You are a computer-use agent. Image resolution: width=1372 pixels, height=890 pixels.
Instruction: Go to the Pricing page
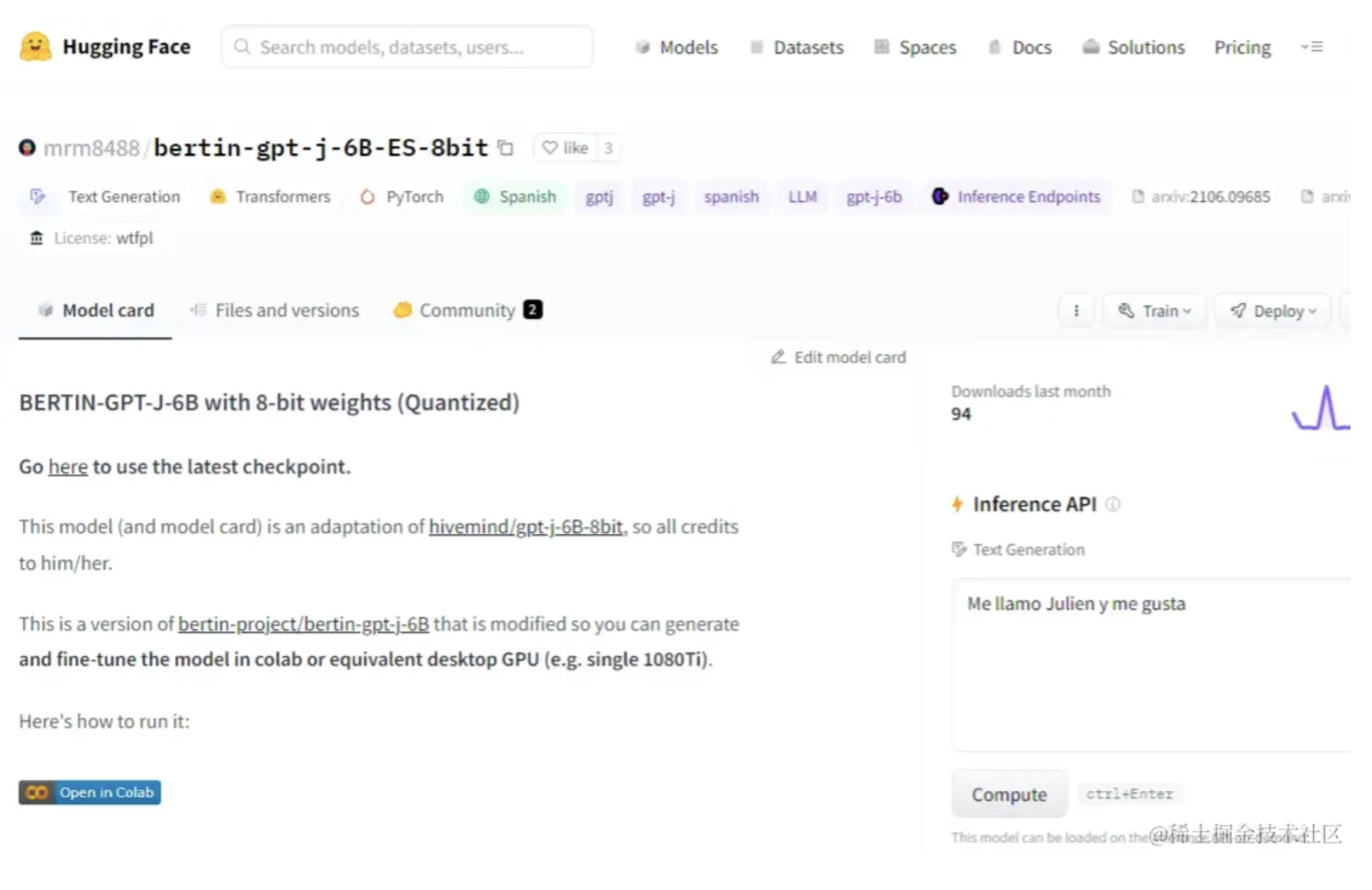point(1242,47)
